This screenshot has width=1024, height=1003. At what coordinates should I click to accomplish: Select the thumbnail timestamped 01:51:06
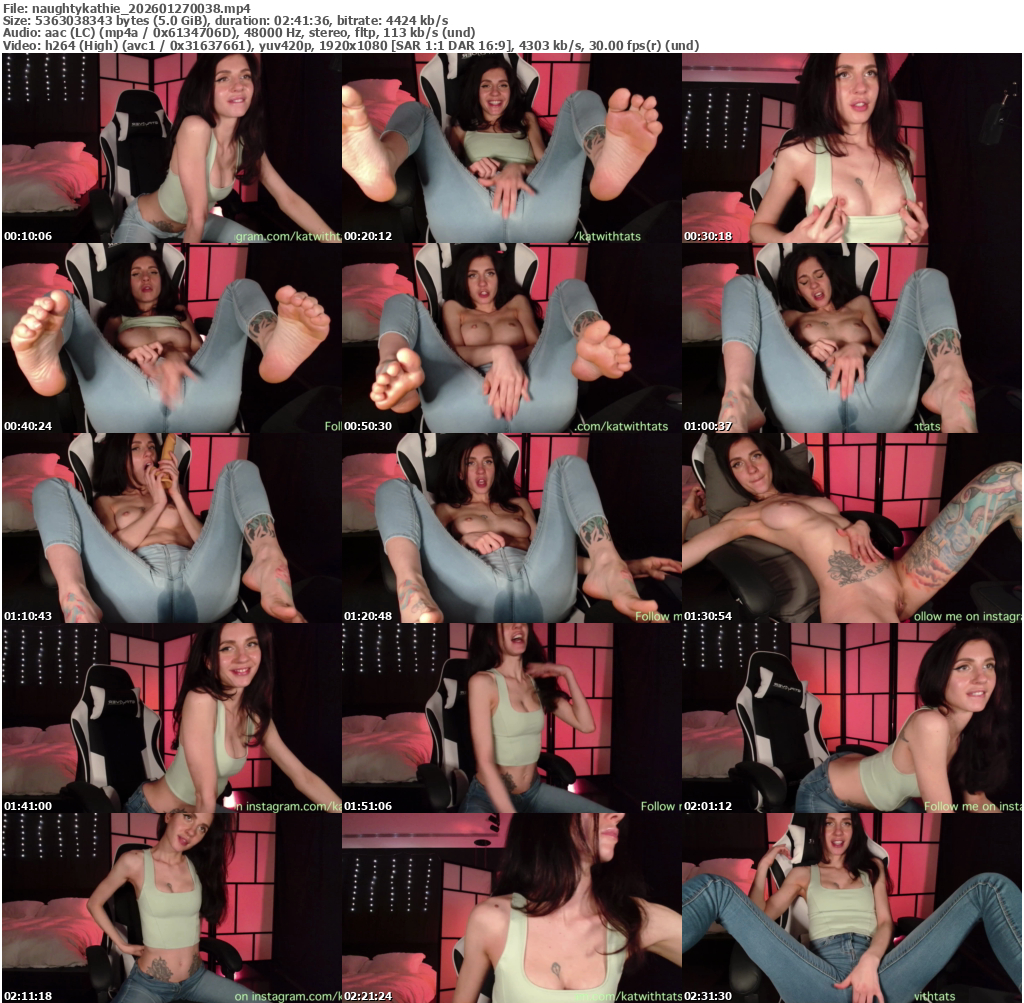(x=511, y=718)
